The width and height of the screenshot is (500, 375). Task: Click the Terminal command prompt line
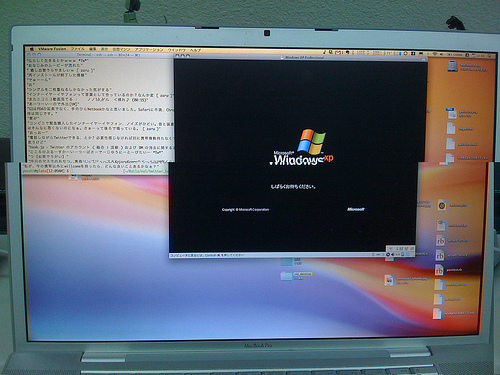[47, 171]
